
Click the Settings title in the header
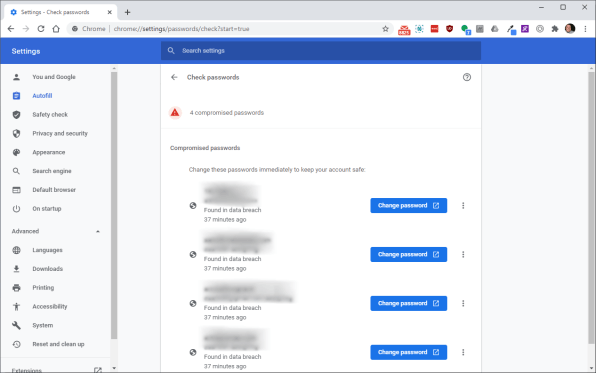[26, 51]
